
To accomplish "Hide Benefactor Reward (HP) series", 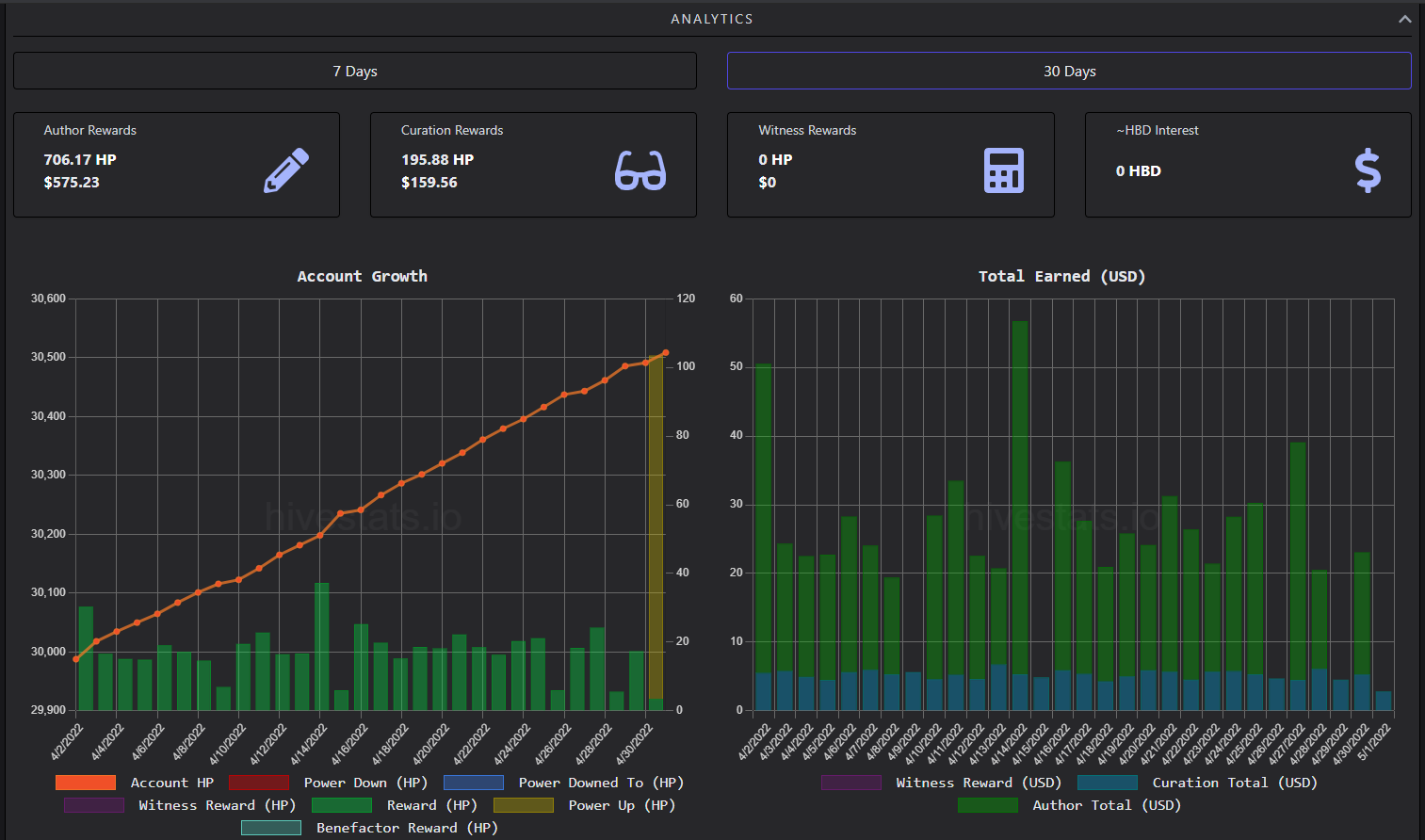I will click(271, 828).
